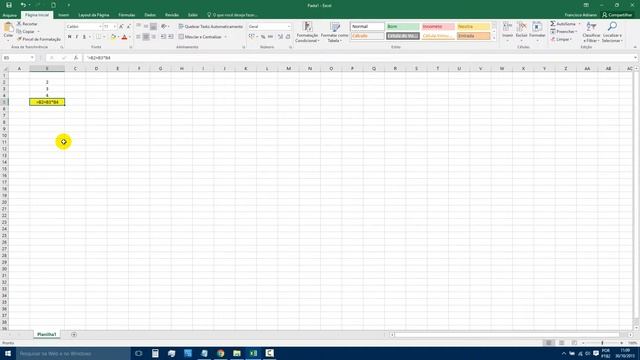Toggle underline (S) formatting

[84, 37]
